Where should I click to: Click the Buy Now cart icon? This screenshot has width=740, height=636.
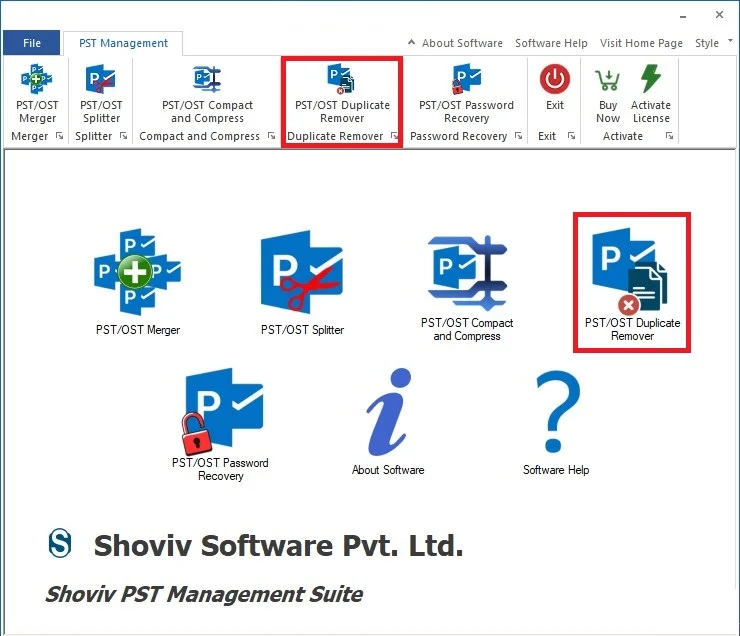point(607,80)
